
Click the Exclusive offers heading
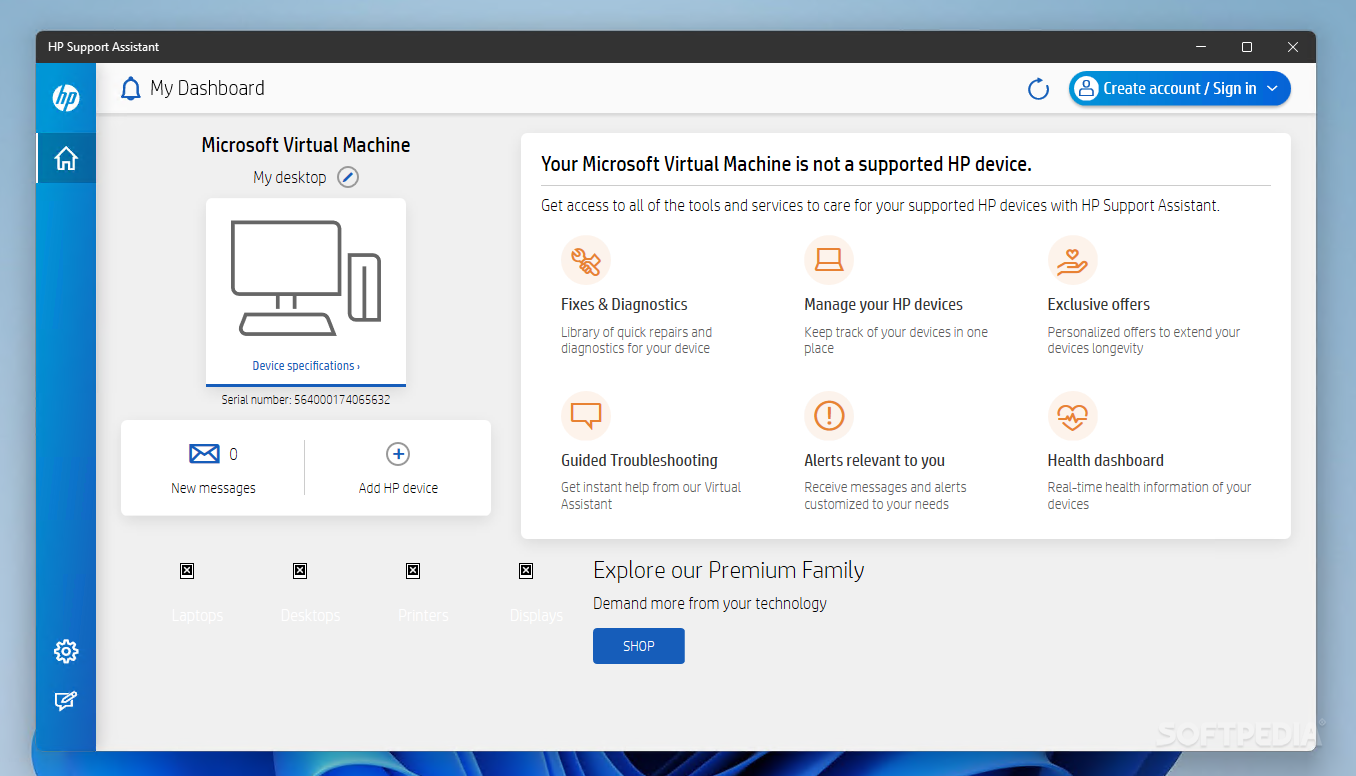coord(1098,304)
